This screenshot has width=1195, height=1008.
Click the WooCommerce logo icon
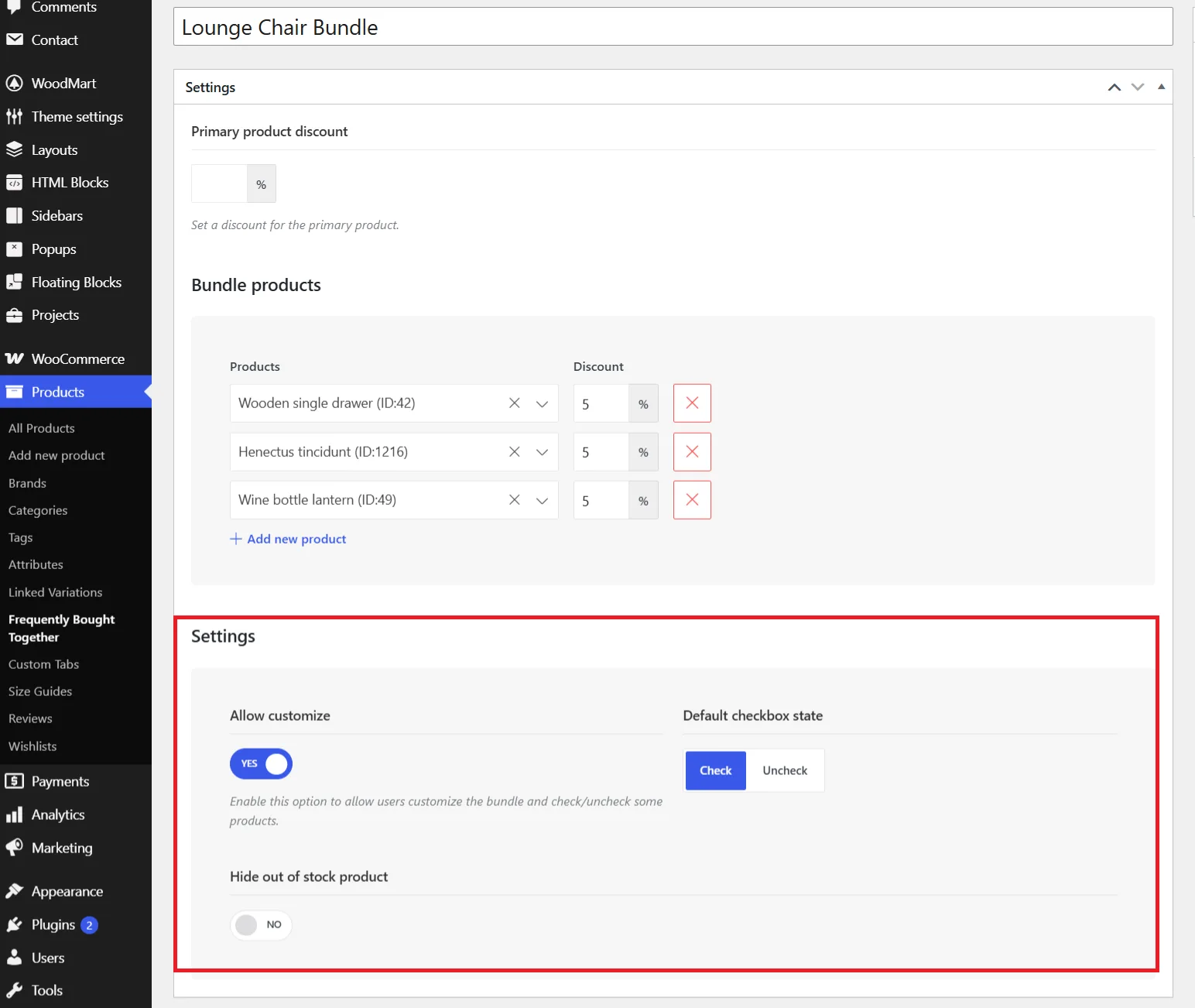click(x=14, y=358)
